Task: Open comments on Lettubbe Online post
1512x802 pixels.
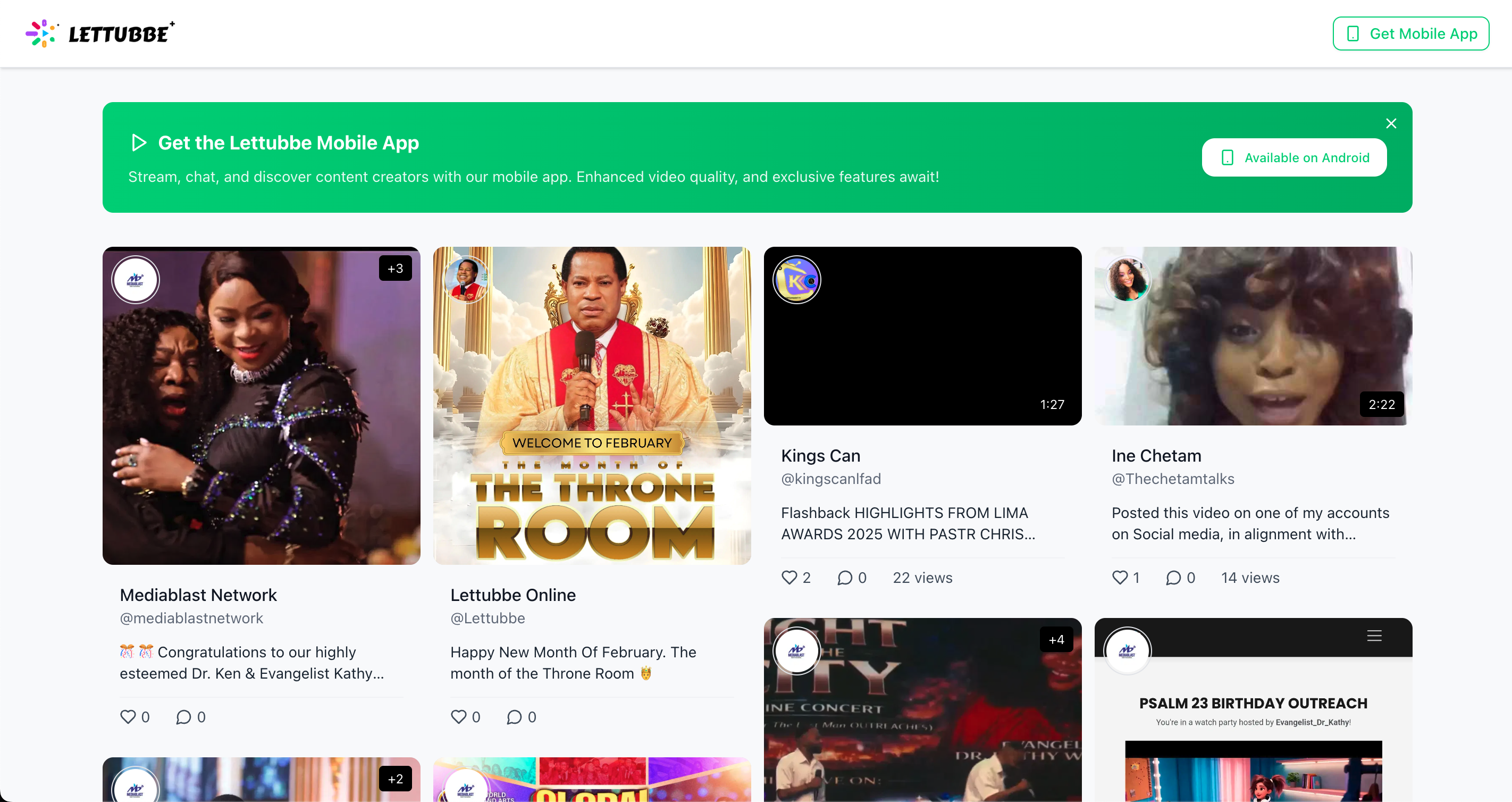Action: pyautogui.click(x=514, y=717)
